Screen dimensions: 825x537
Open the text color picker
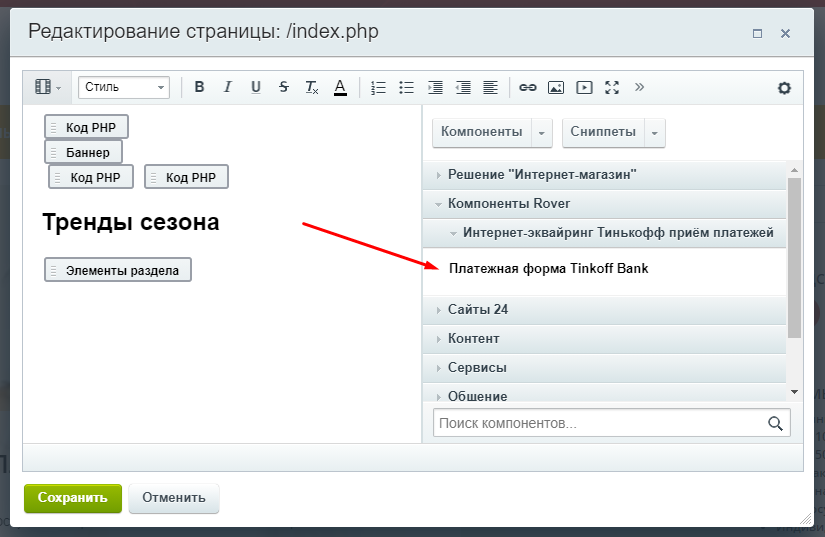[x=340, y=87]
